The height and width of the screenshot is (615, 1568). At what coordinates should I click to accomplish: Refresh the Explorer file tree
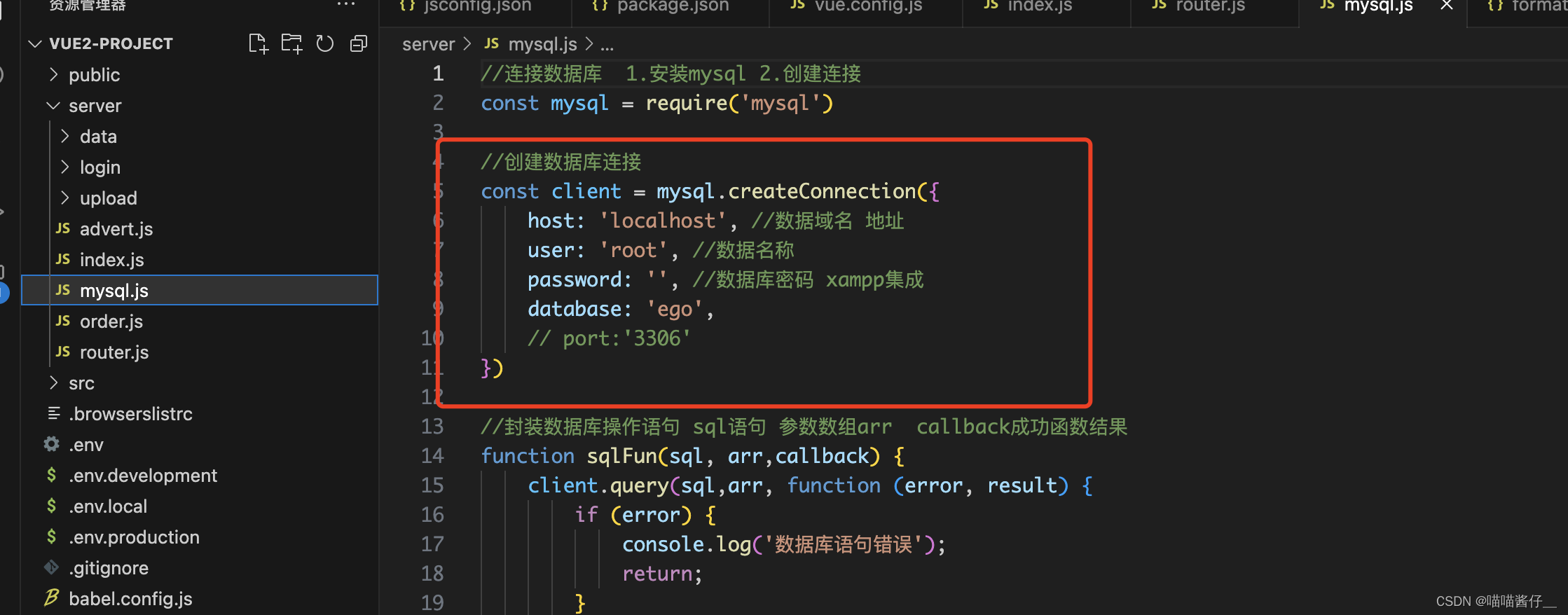324,43
